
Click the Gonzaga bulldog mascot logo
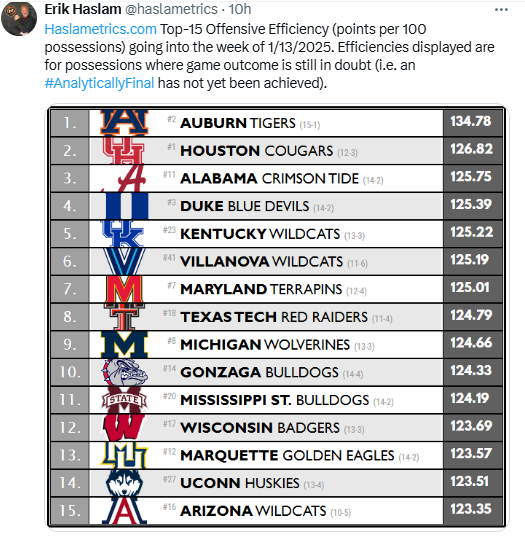point(124,372)
